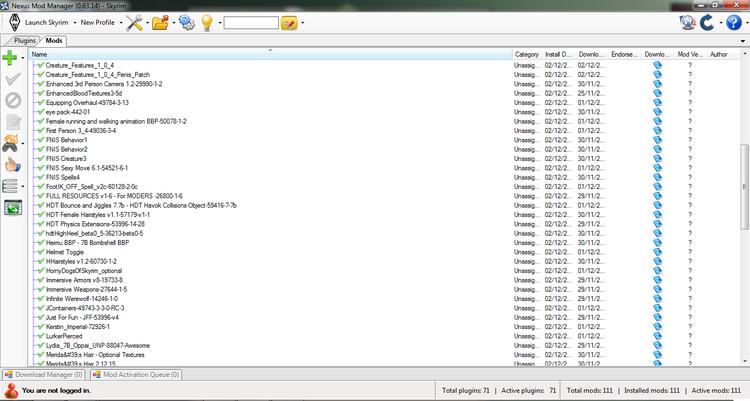Click the globe login status icon
This screenshot has height=401, width=750.
687,22
